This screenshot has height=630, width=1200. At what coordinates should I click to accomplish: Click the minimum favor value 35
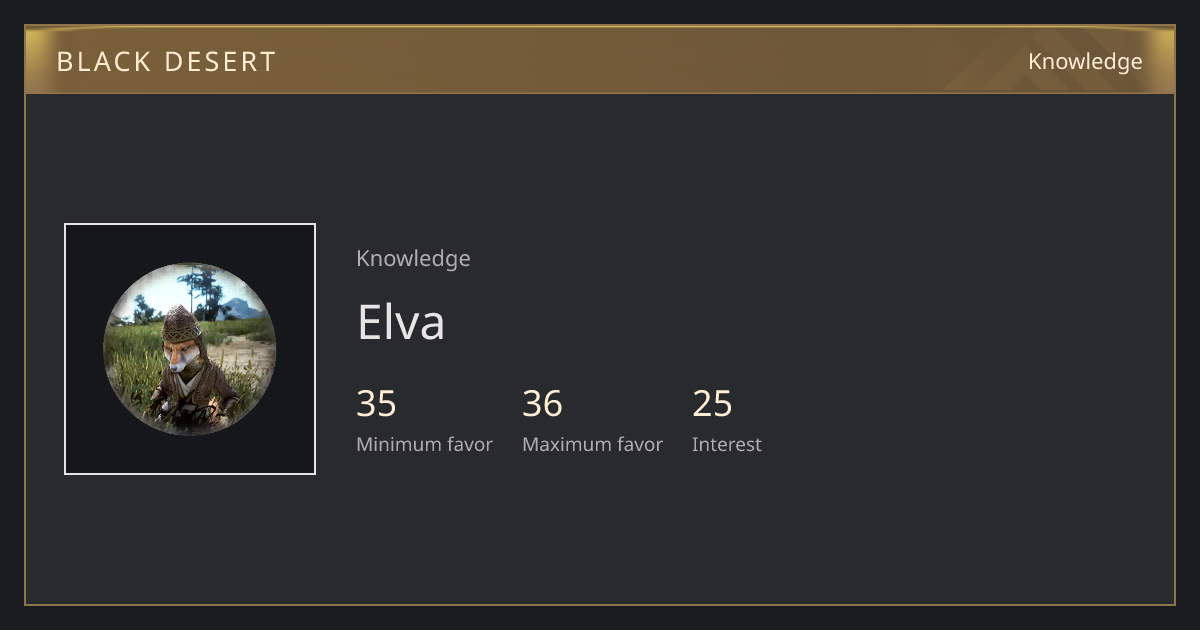click(376, 404)
